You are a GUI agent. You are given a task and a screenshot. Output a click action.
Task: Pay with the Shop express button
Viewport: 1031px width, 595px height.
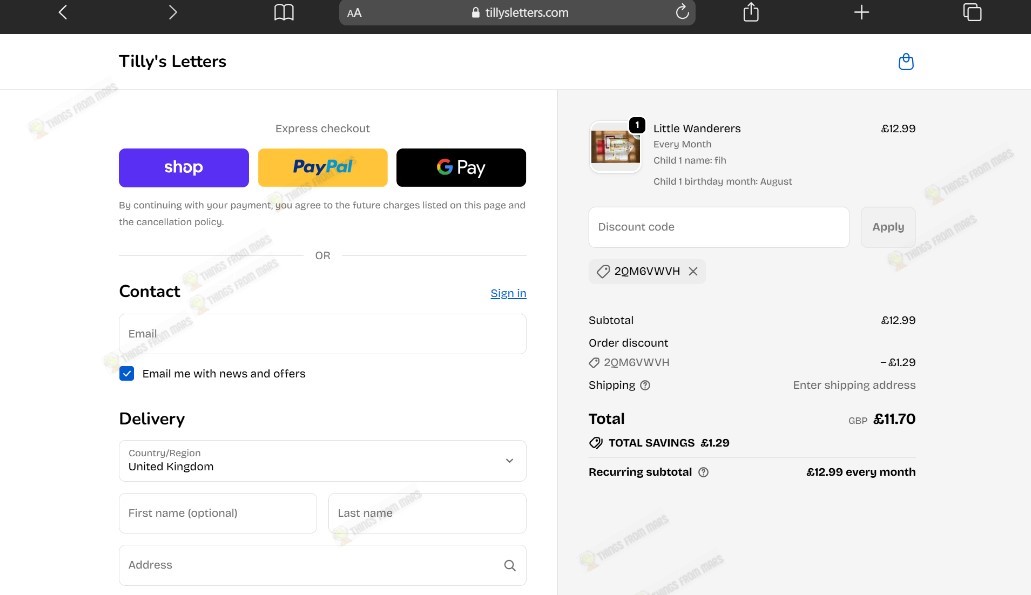(183, 168)
